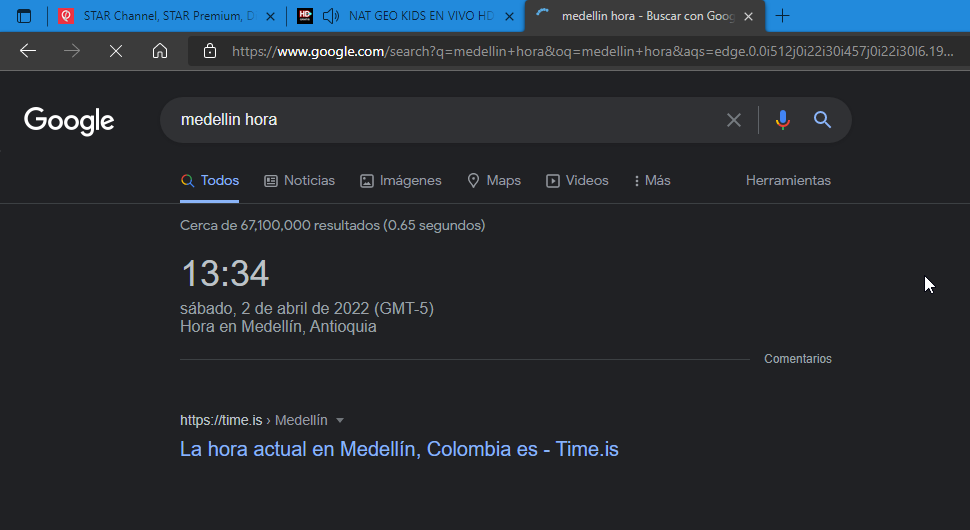Stop loading the current page

(x=116, y=51)
